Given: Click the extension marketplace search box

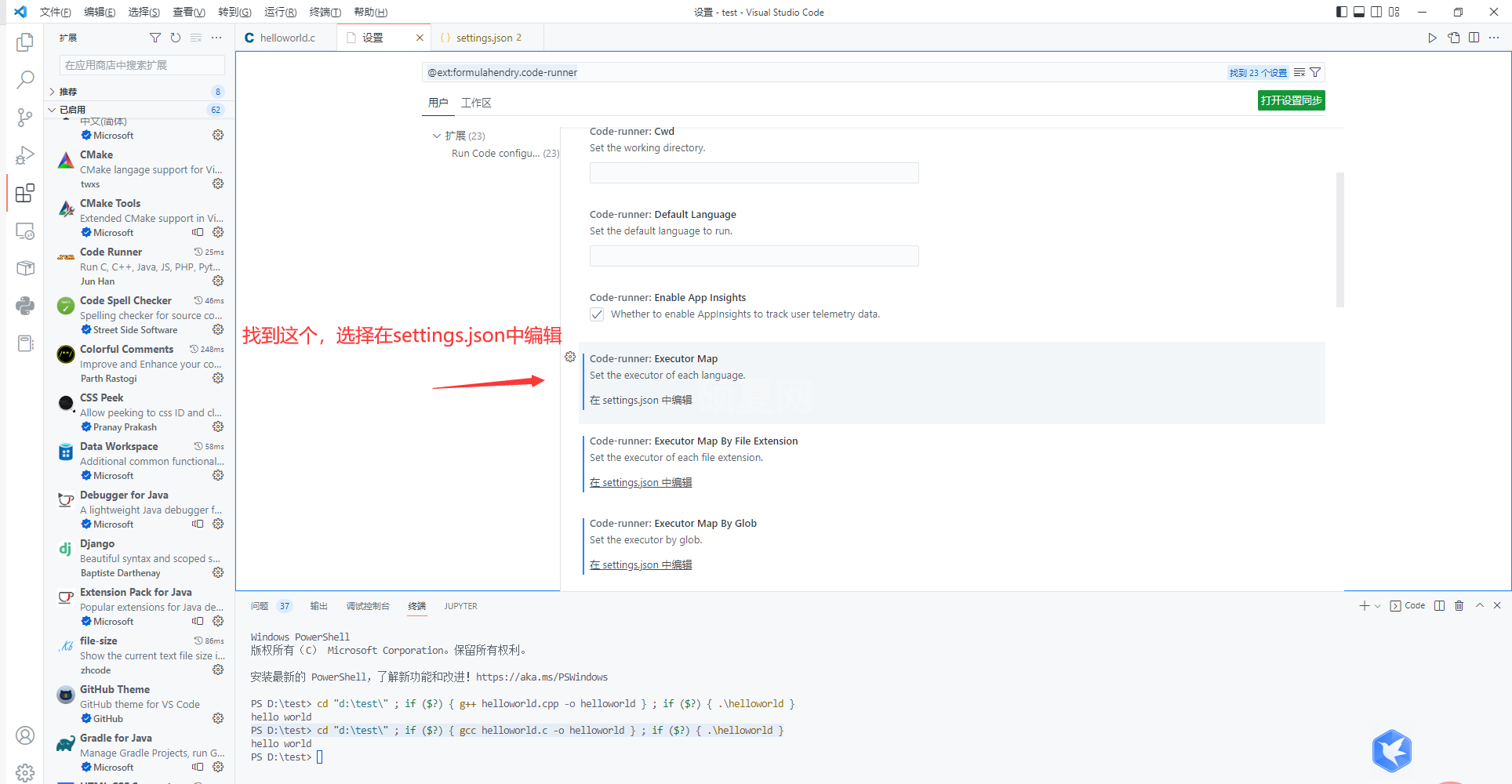Looking at the screenshot, I should [x=142, y=65].
